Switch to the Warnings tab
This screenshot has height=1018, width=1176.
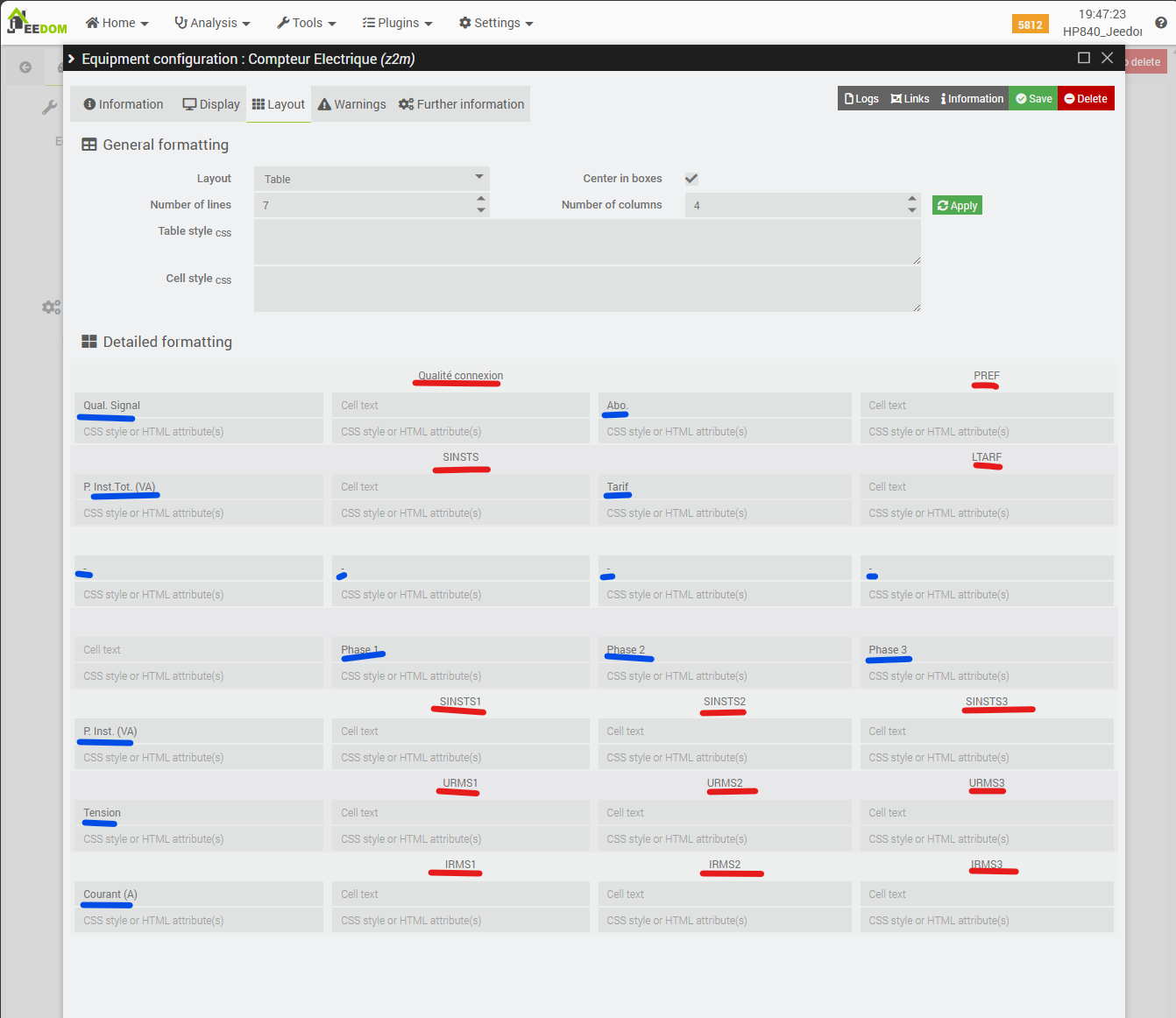351,104
